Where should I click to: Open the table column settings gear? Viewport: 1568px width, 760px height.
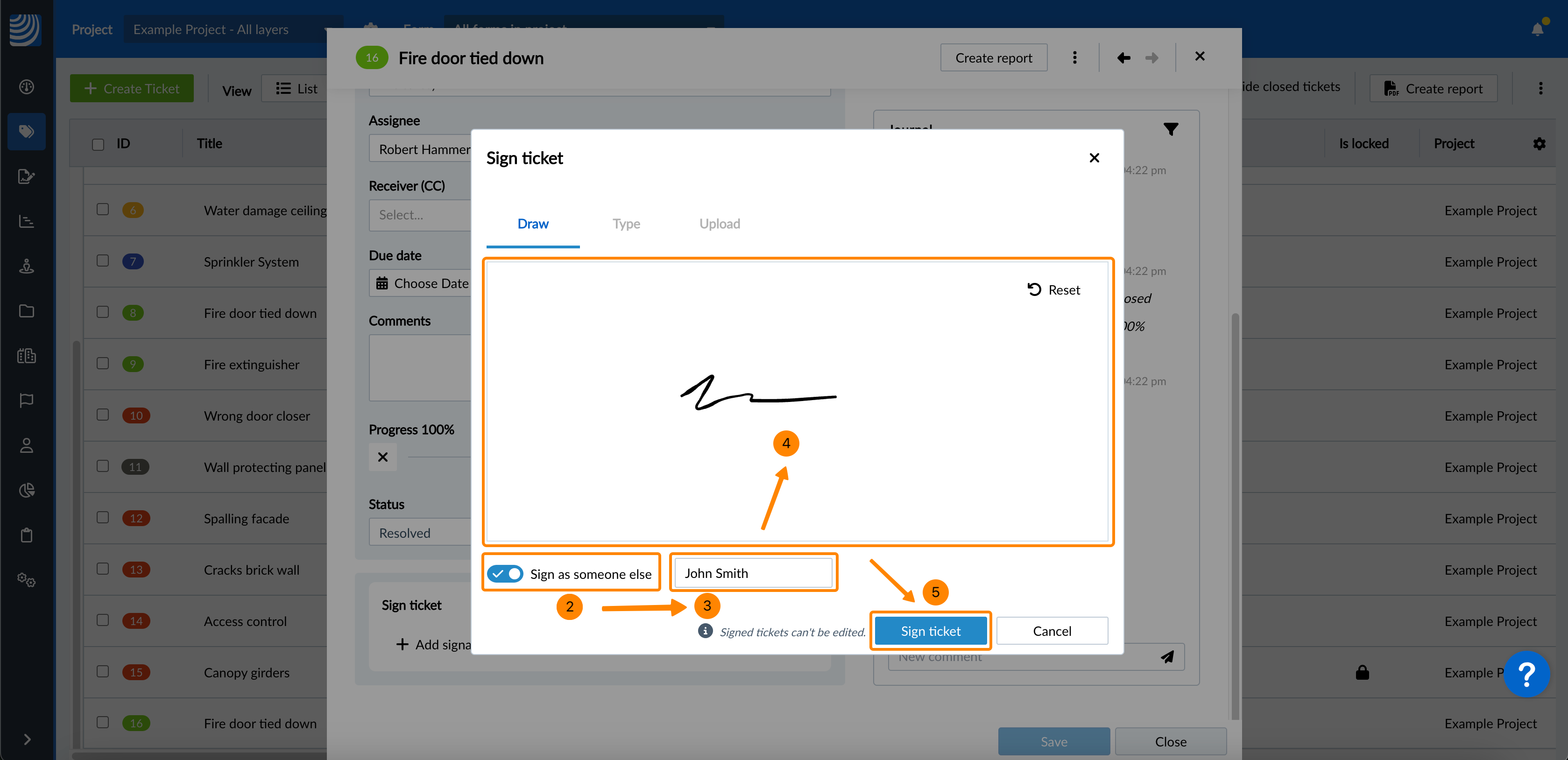(1540, 144)
